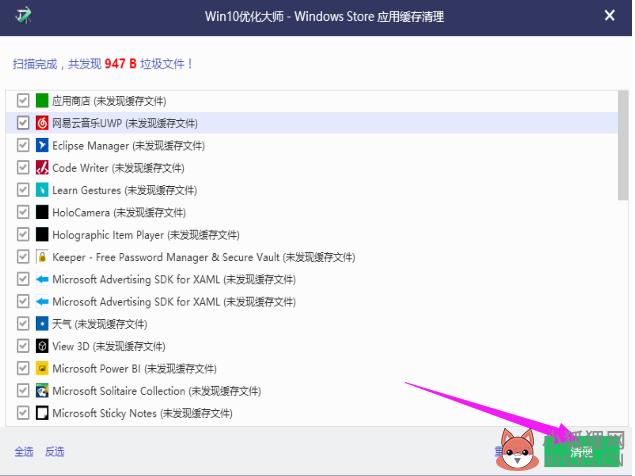Close the Windows Store cache cleanup window

pyautogui.click(x=609, y=16)
